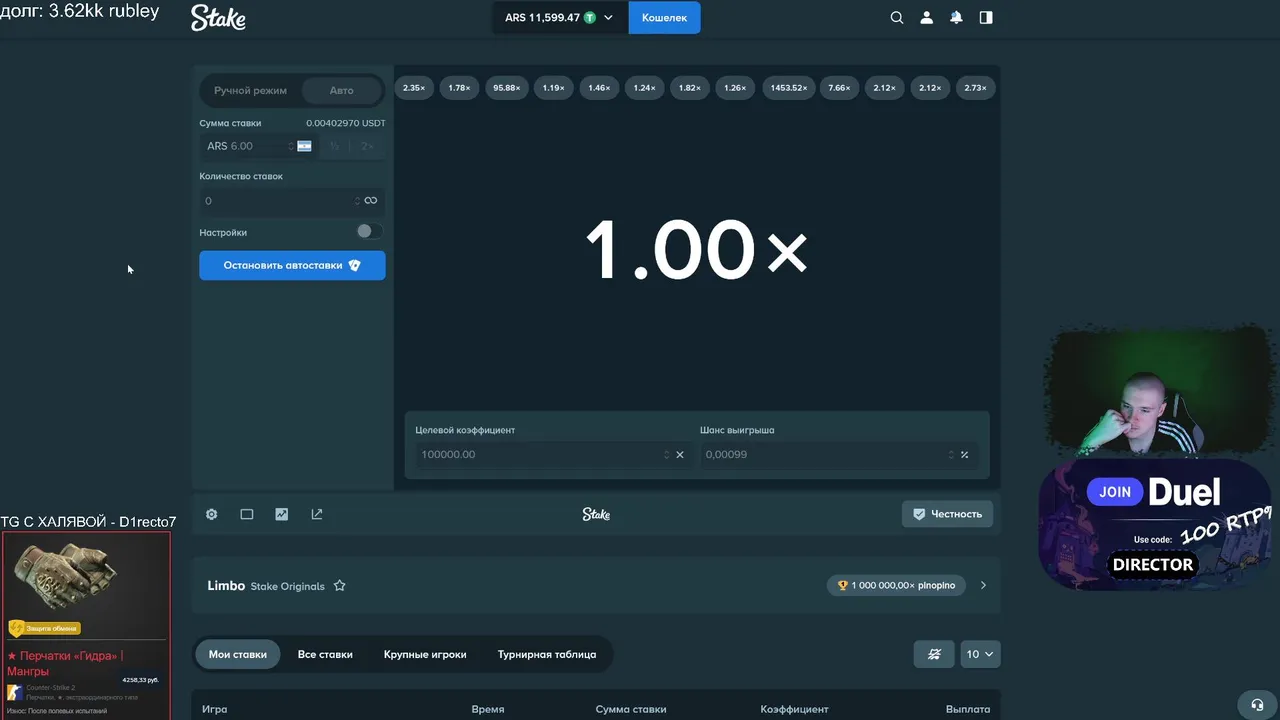
Task: Adjust the target multiplier stepper arrows
Action: pyautogui.click(x=666, y=455)
